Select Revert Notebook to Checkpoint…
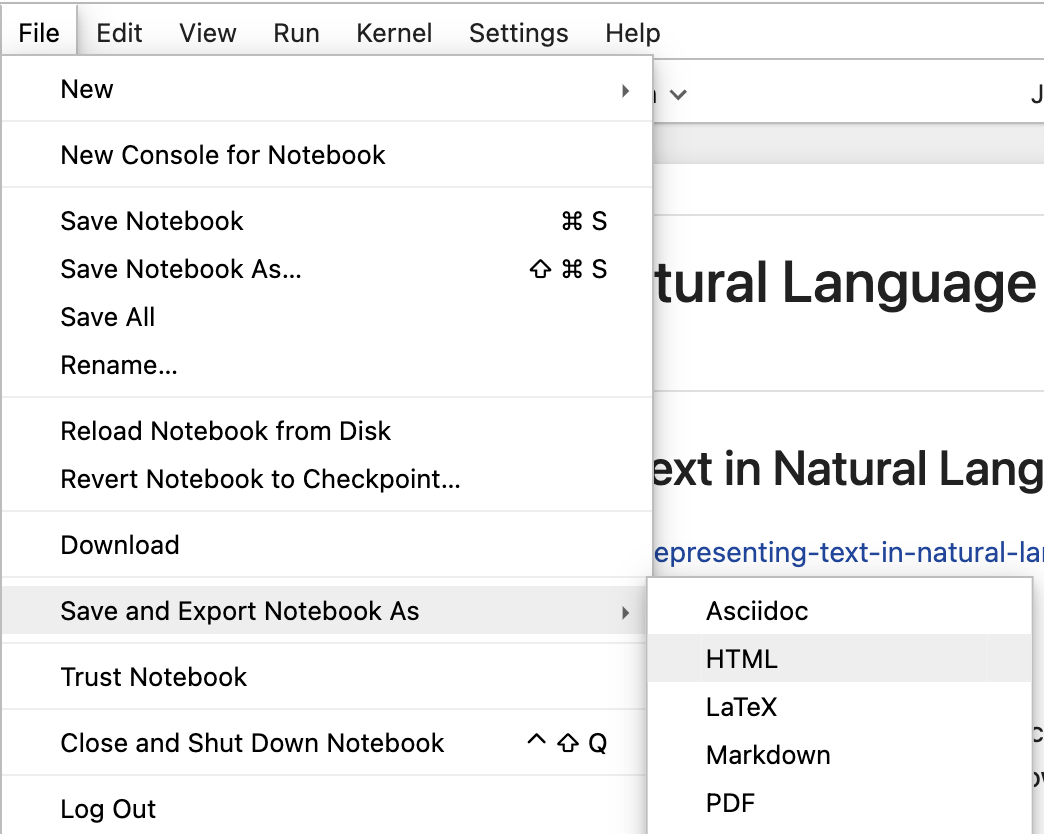This screenshot has height=834, width=1044. click(260, 479)
